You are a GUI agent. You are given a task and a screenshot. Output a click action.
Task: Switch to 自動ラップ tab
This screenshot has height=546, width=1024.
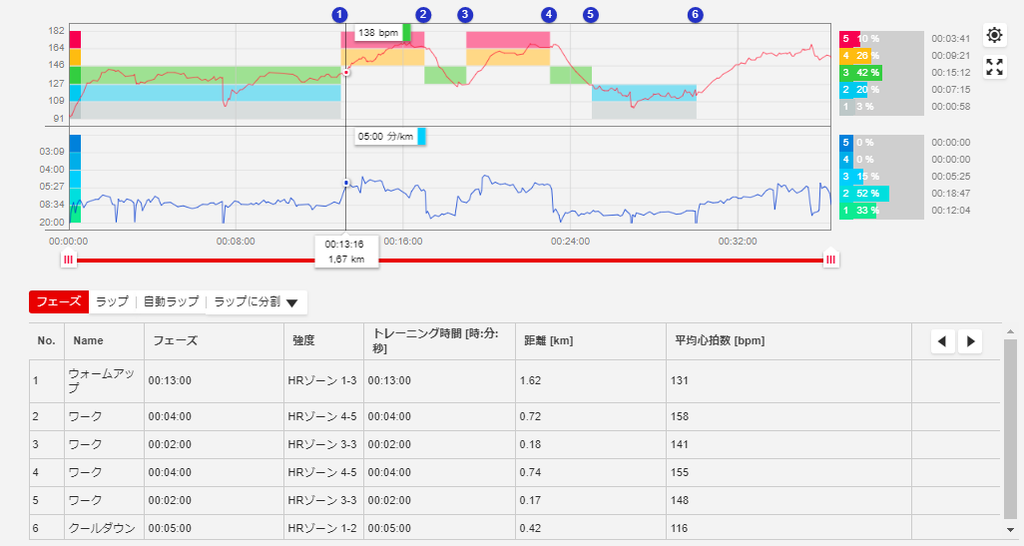pos(171,302)
